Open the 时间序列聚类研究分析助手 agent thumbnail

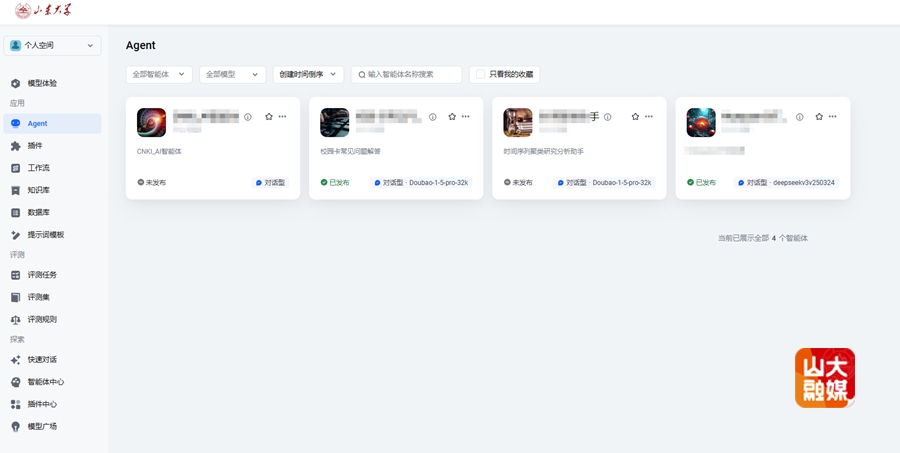tap(517, 122)
